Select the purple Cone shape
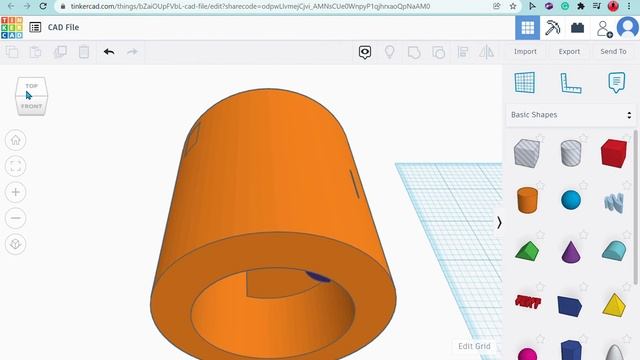Image resolution: width=640 pixels, height=360 pixels. 571,251
